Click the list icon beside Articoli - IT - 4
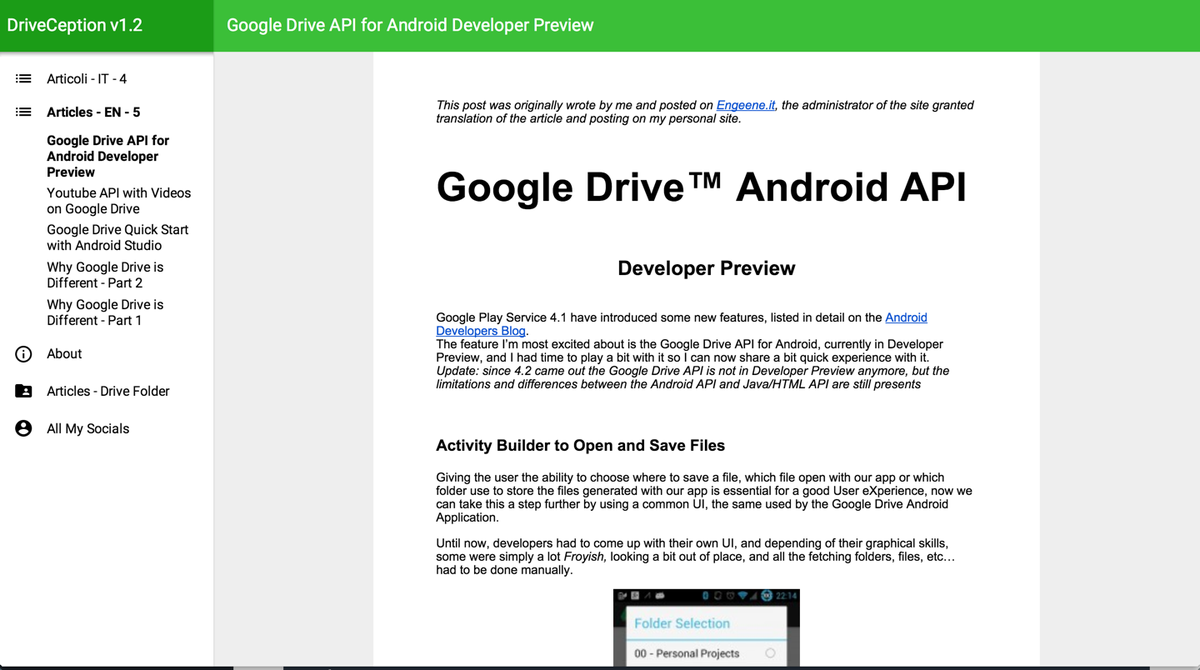 (23, 79)
